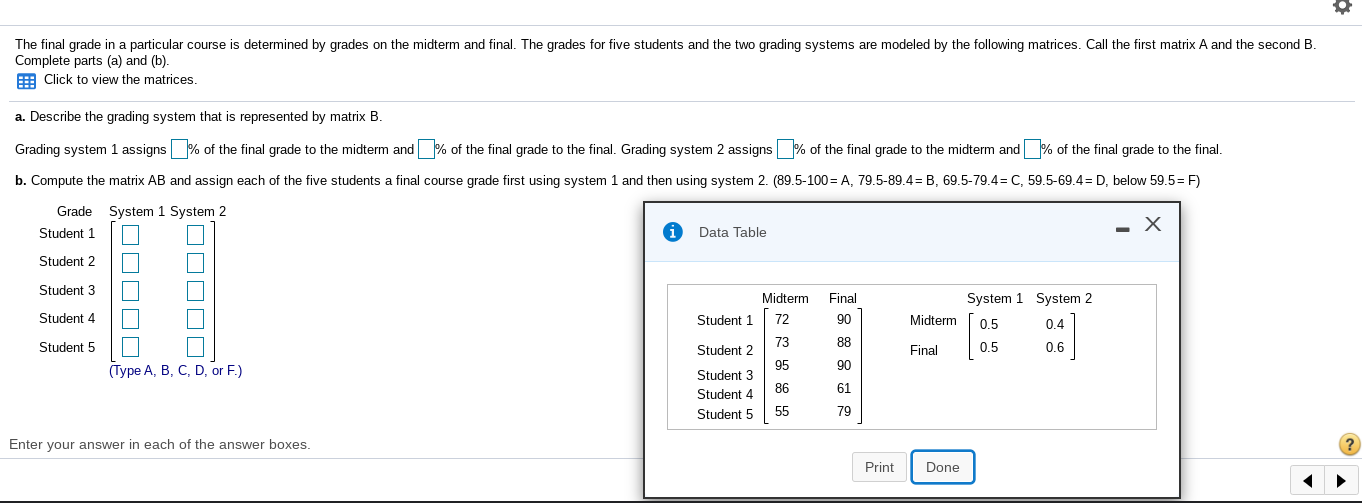This screenshot has height=503, width=1362.
Task: Click Student 4 midterm value 86
Action: click(x=782, y=388)
